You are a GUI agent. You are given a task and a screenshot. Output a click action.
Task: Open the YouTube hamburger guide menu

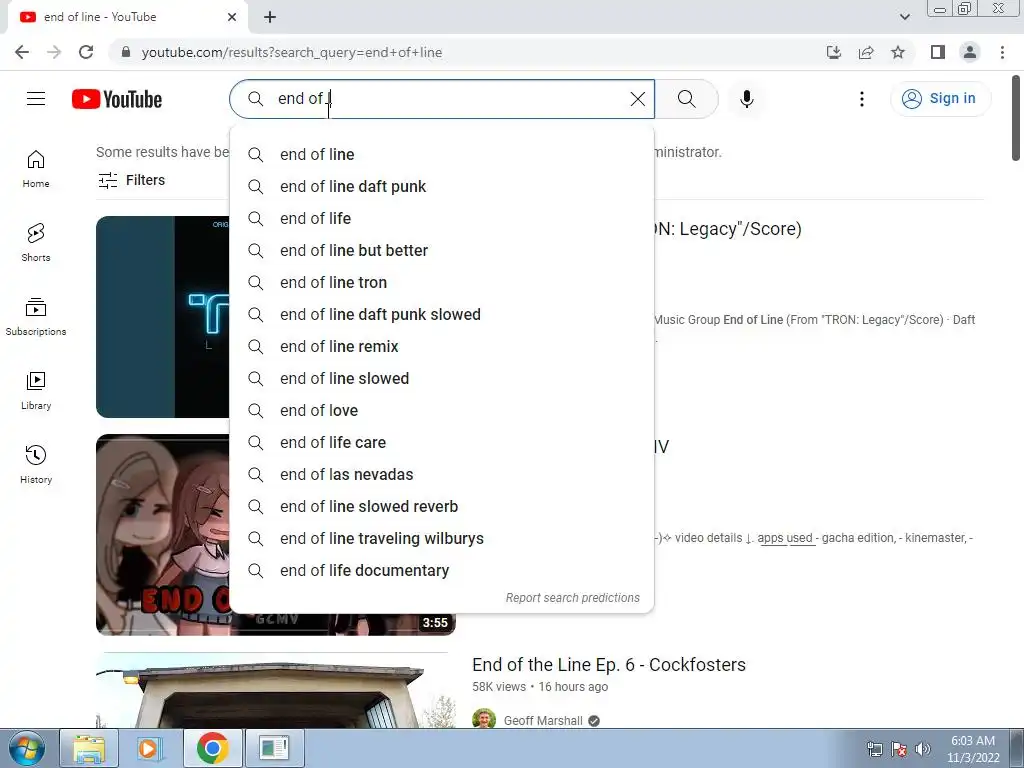[x=36, y=99]
